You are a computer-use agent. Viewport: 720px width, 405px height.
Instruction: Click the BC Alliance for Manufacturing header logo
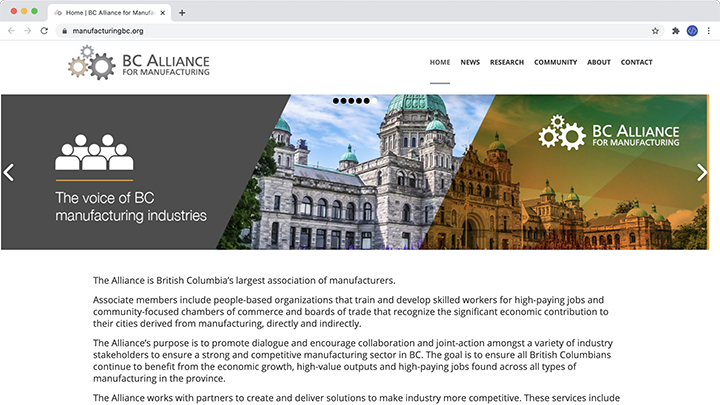[138, 62]
